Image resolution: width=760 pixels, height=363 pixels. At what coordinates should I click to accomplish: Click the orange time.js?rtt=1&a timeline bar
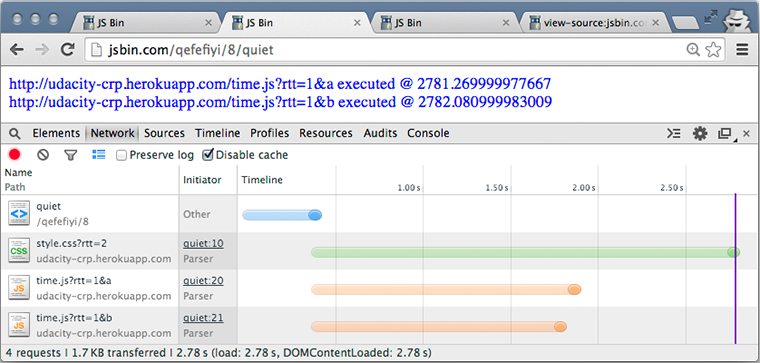tap(446, 290)
